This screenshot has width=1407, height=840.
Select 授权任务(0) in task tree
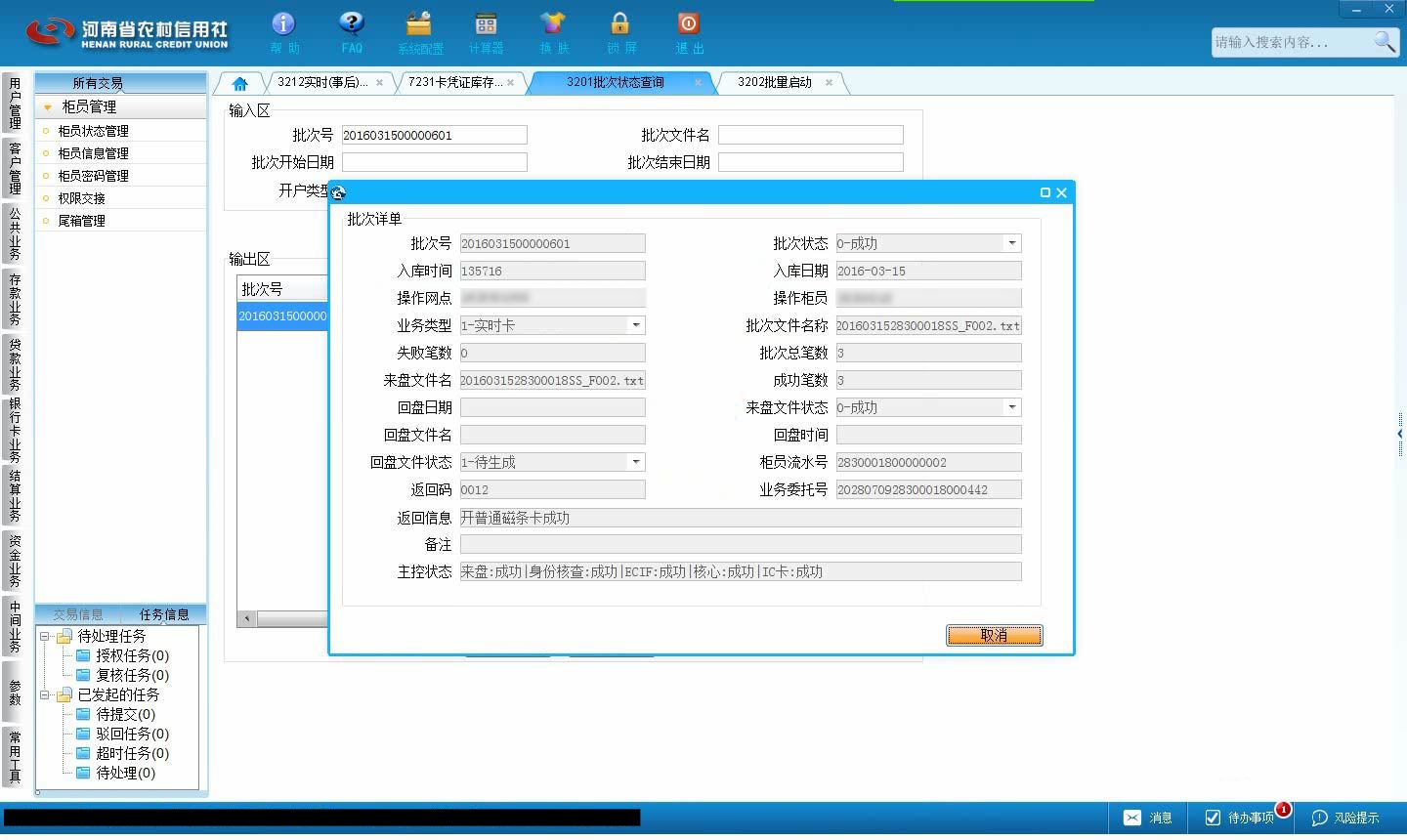coord(132,655)
